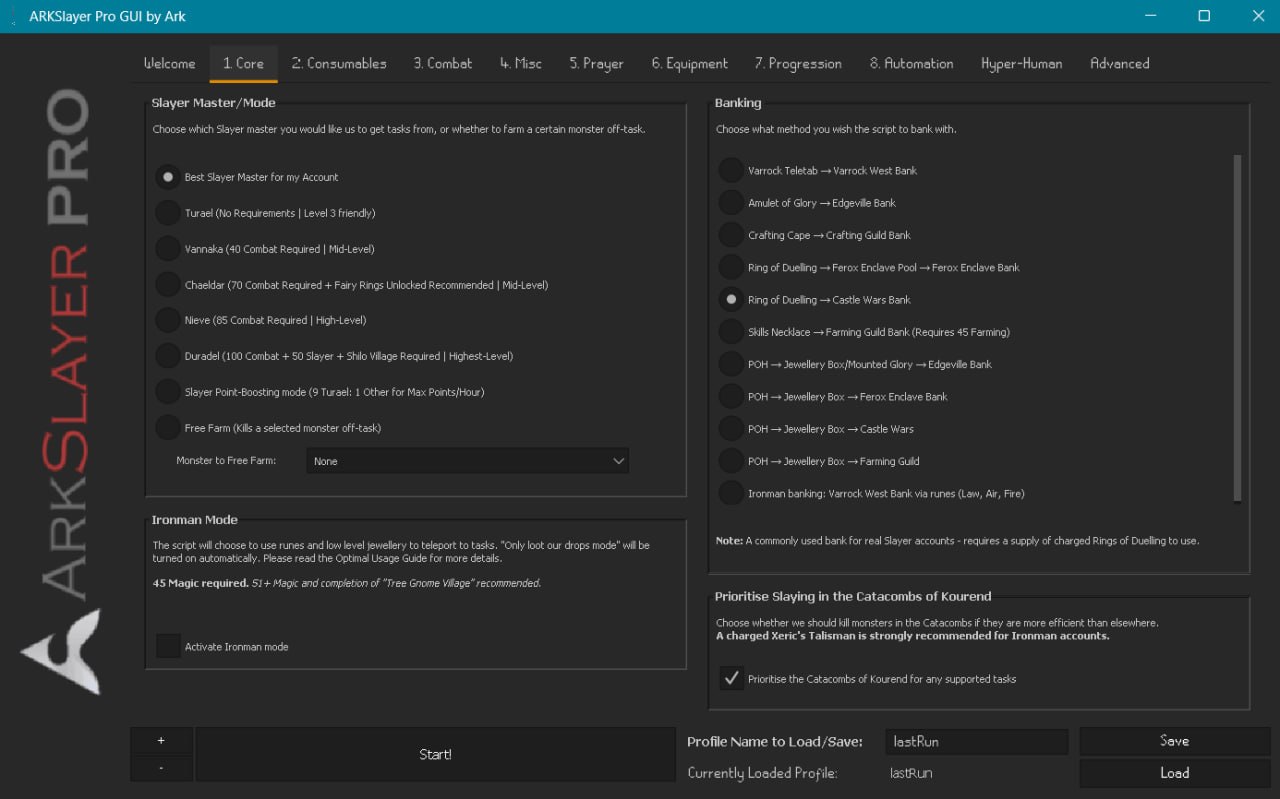1280x799 pixels.
Task: Go to the 4. Misc tab
Action: pyautogui.click(x=521, y=63)
